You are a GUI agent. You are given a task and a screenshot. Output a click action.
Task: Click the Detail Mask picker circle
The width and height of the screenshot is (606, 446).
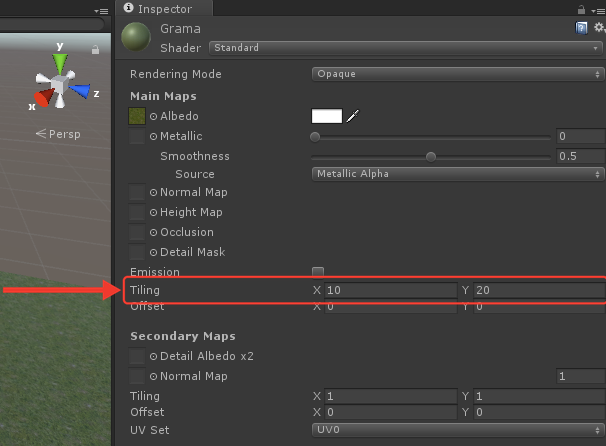pos(153,252)
